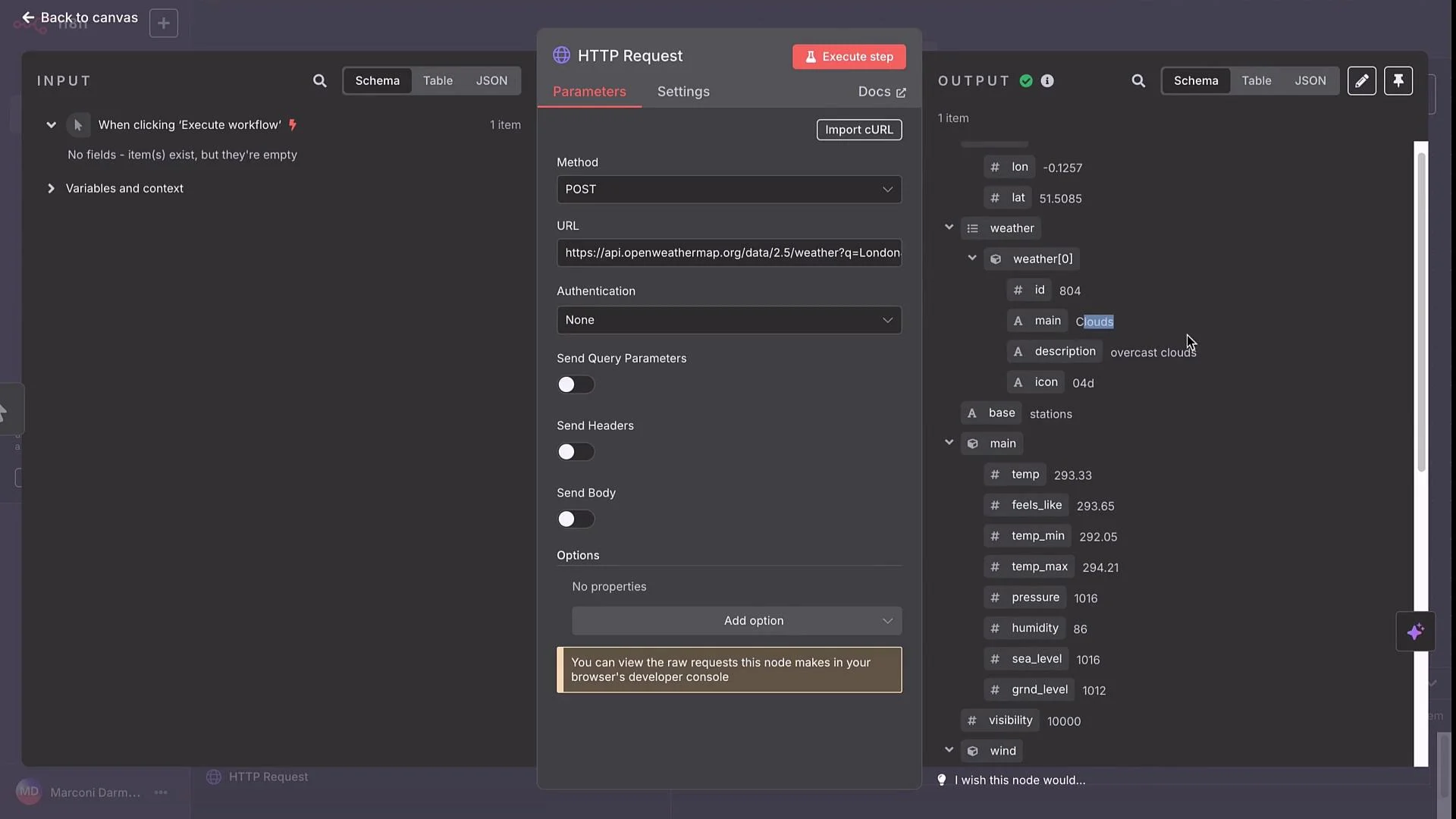Select Input Table view tab
The height and width of the screenshot is (819, 1456).
438,80
